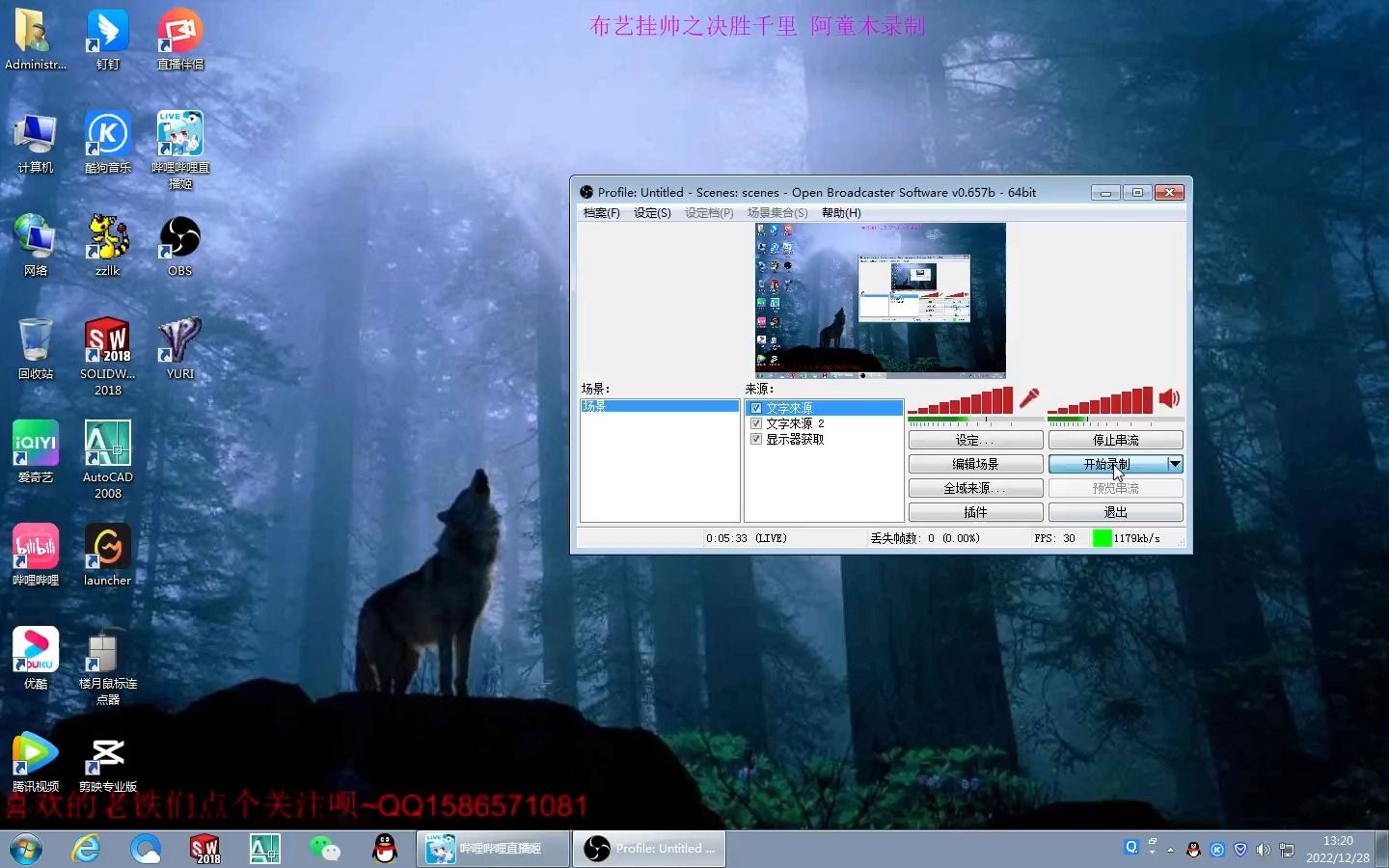Open 回收站 recycle bin

coord(36,350)
